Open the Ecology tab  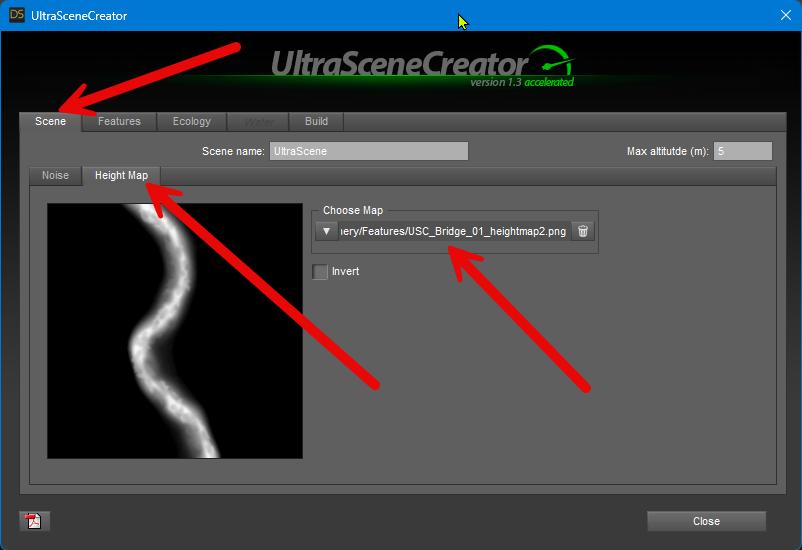[x=192, y=121]
